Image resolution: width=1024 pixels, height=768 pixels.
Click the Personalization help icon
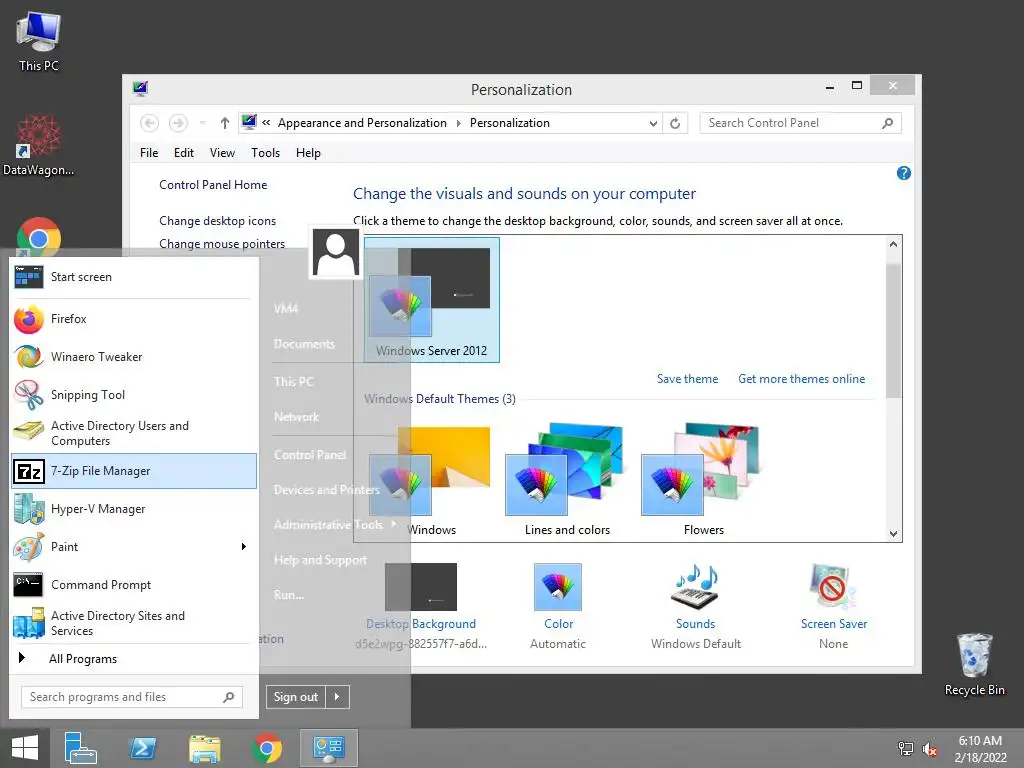click(903, 173)
